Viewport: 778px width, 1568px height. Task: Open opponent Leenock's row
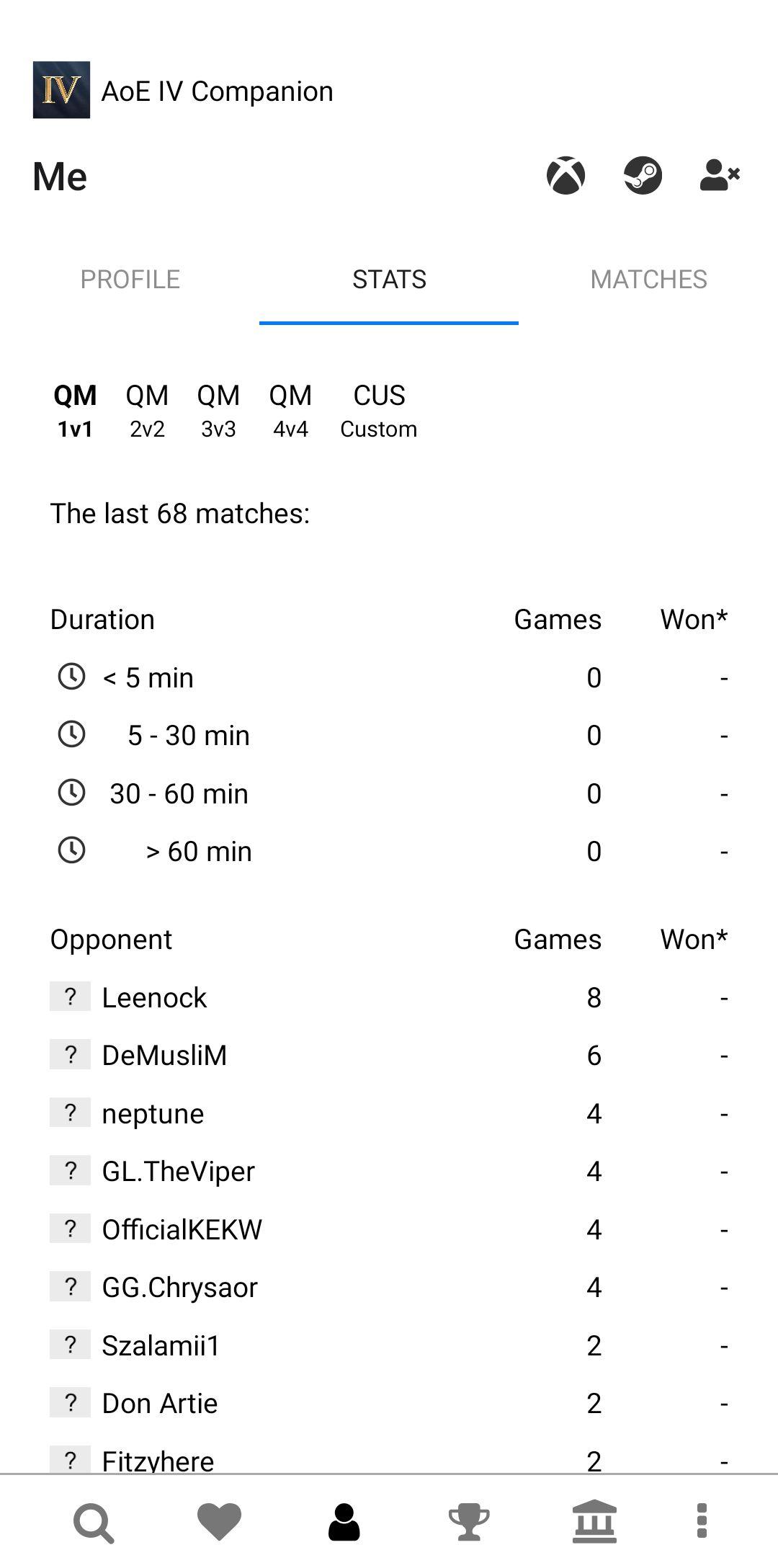click(389, 998)
